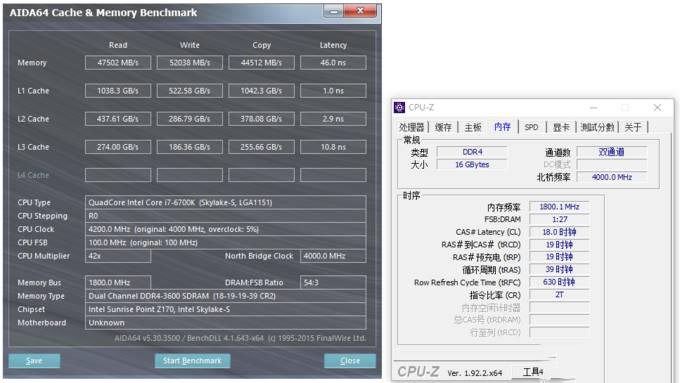The image size is (680, 383).
Task: Click the CPU Multiplier value 42x
Action: (118, 256)
